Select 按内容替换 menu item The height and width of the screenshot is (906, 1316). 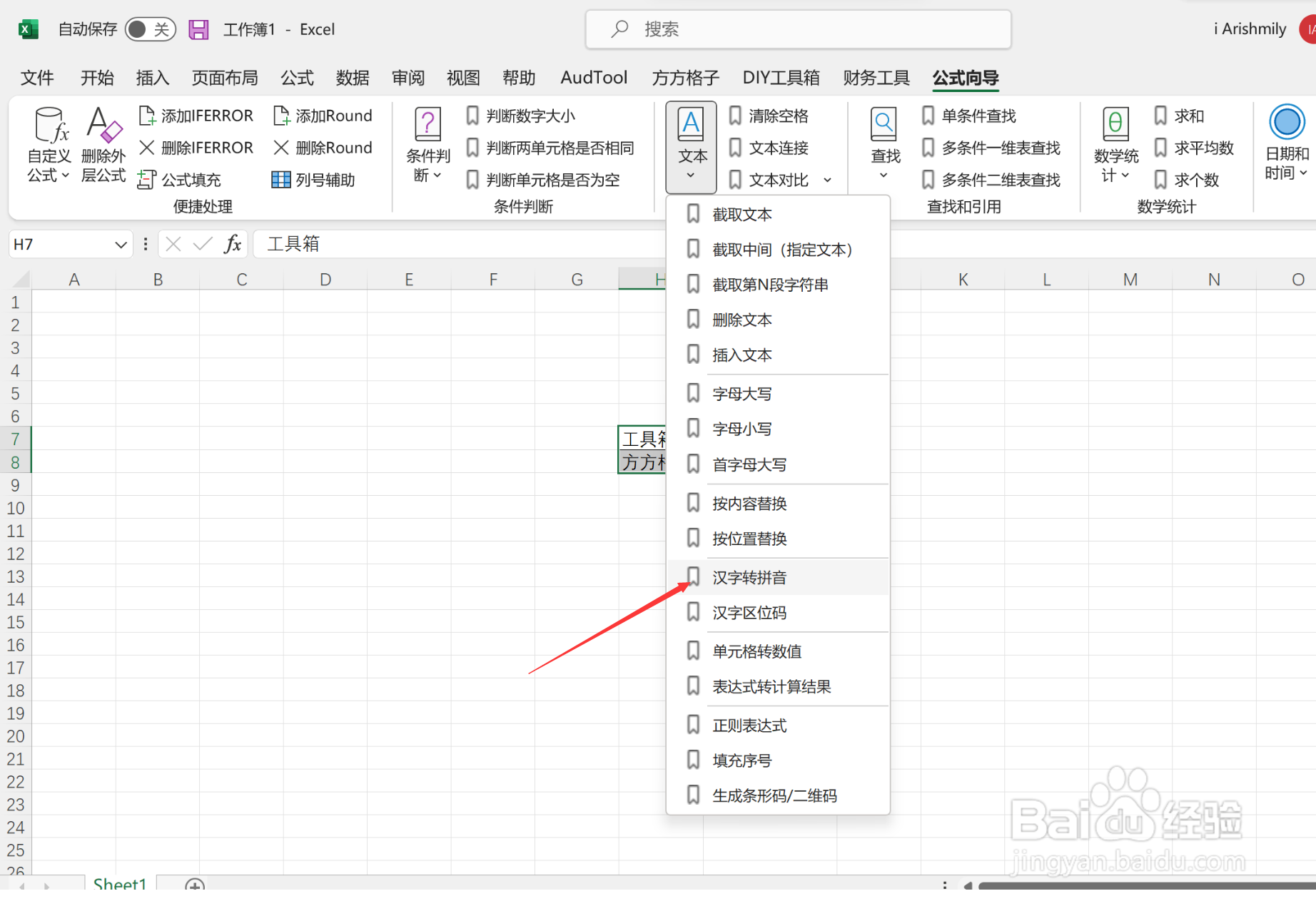click(778, 504)
